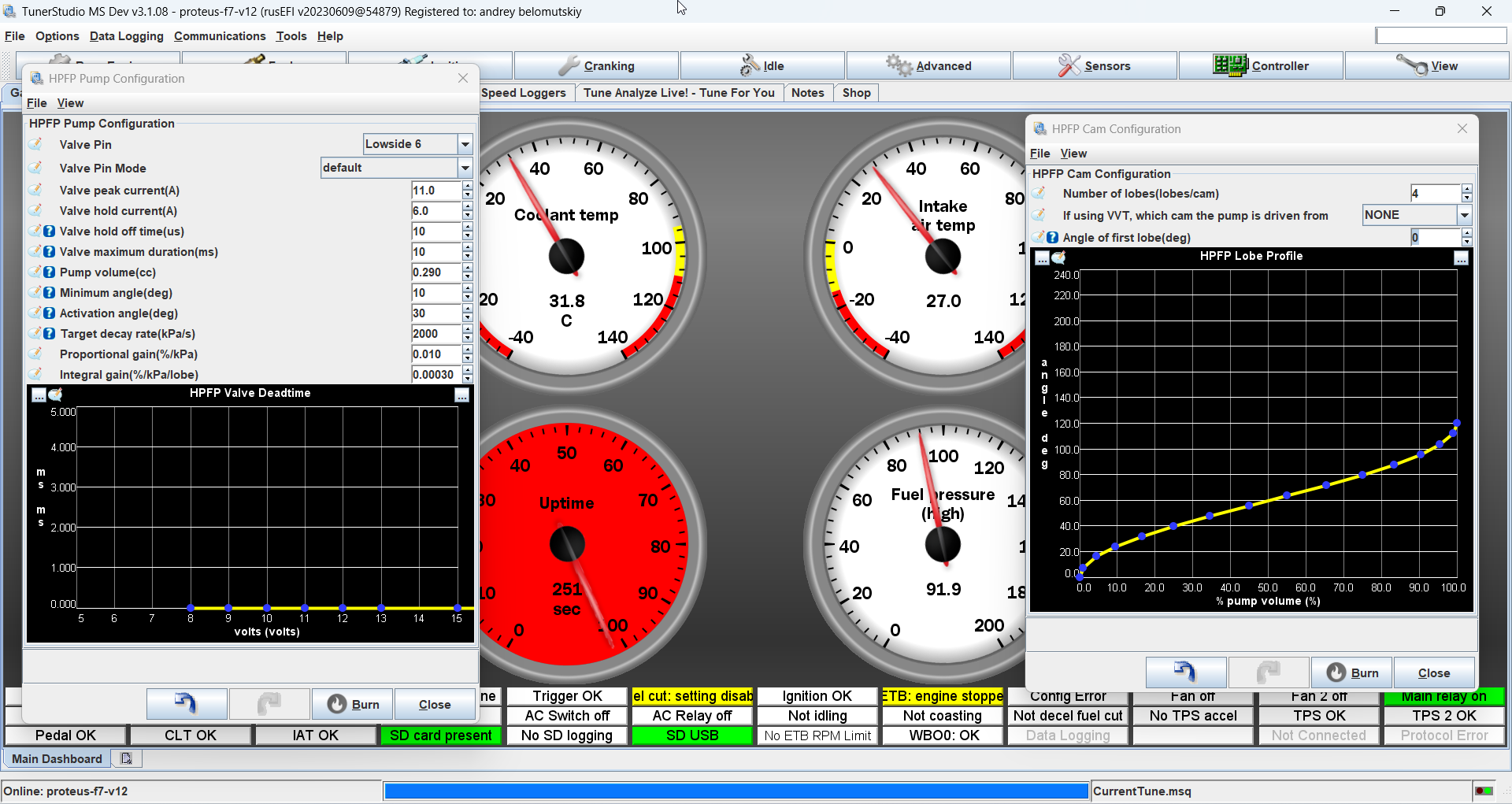This screenshot has height=804, width=1512.
Task: Open note icon on HPFP Lobe Profile chart
Action: [x=1058, y=258]
